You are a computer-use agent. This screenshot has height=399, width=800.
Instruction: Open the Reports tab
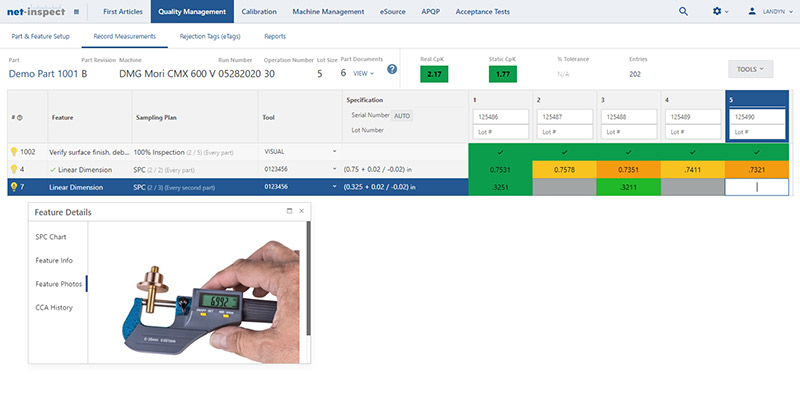(275, 36)
